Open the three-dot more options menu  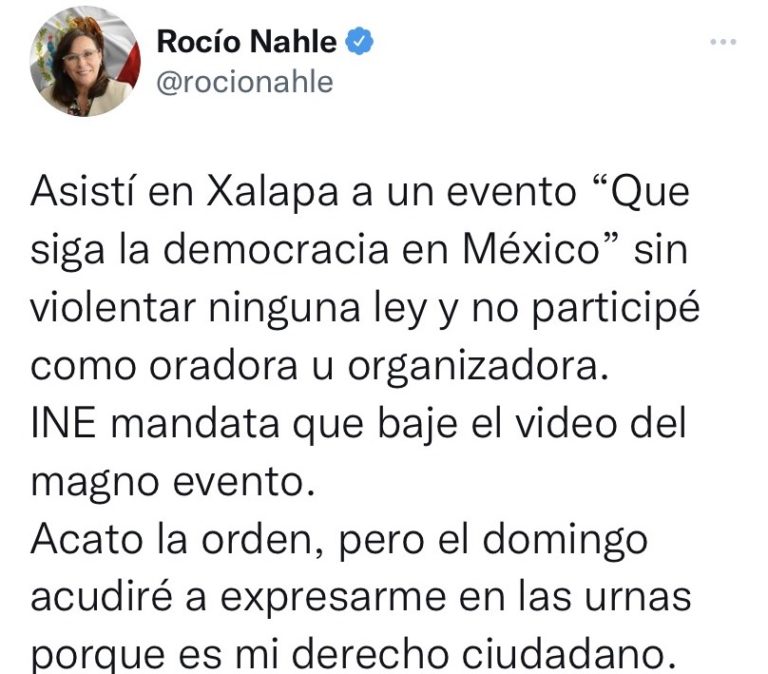coord(723,42)
